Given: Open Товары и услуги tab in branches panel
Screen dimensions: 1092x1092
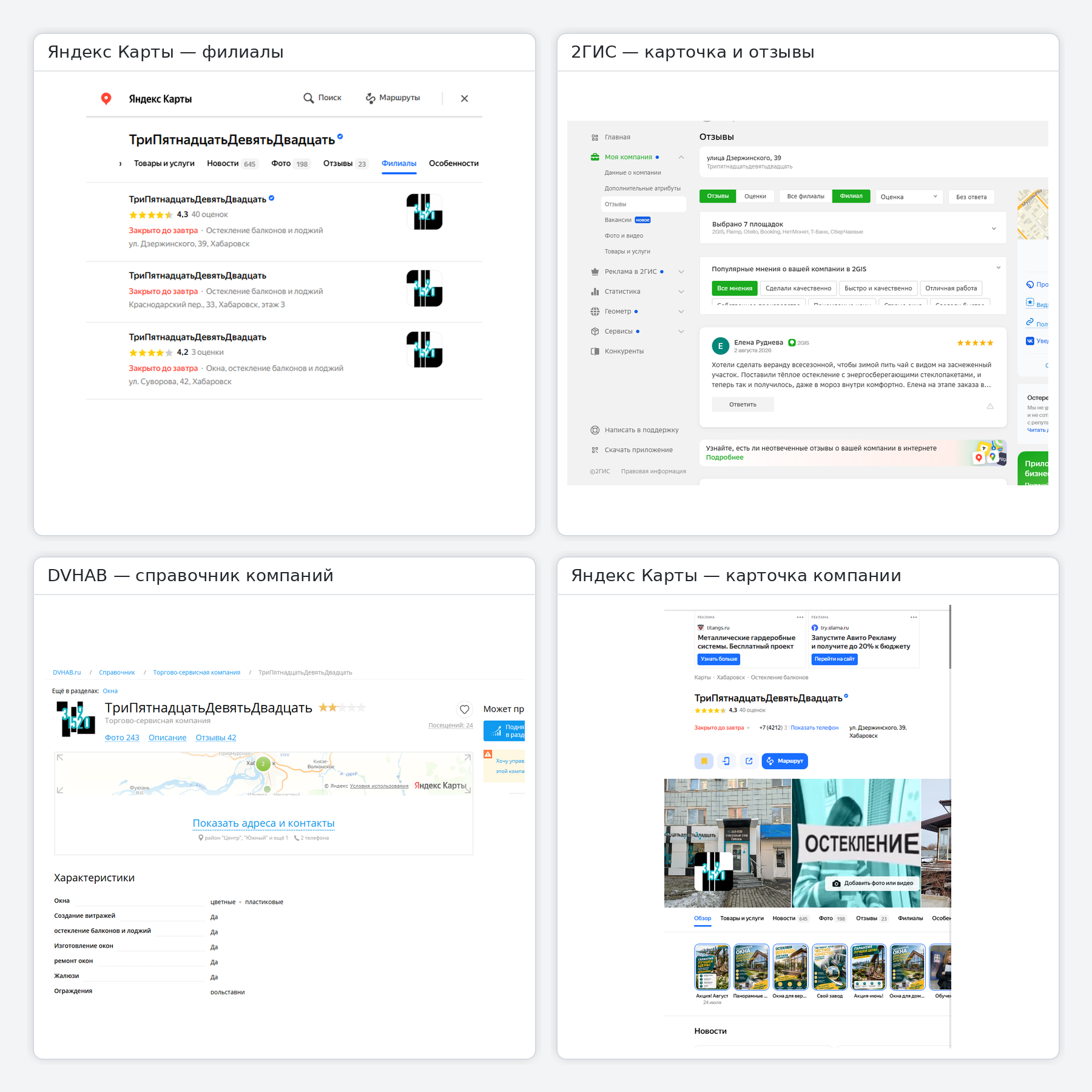Looking at the screenshot, I should tap(164, 163).
